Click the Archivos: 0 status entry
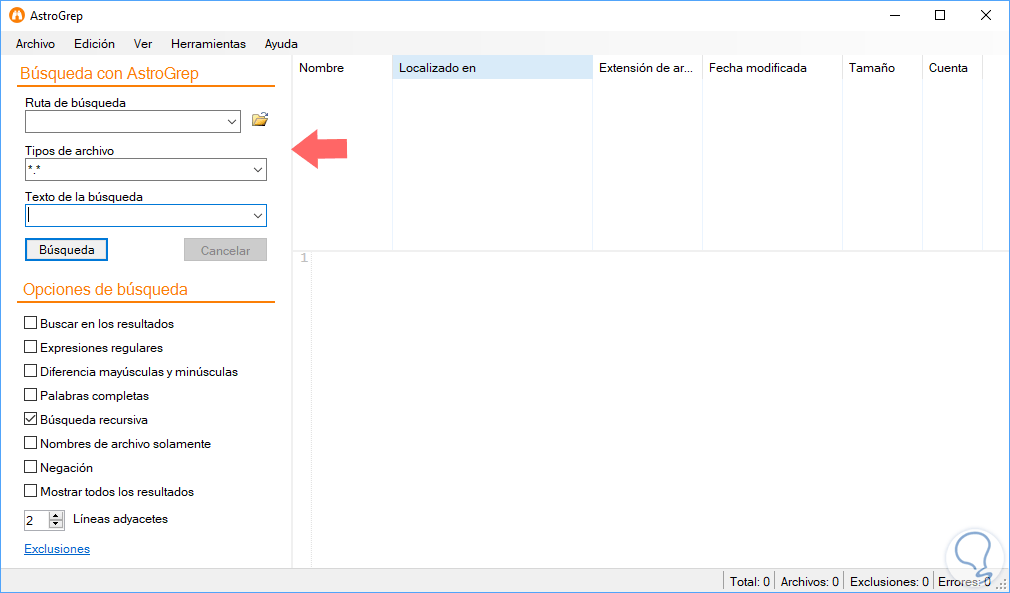1010x593 pixels. coord(810,581)
